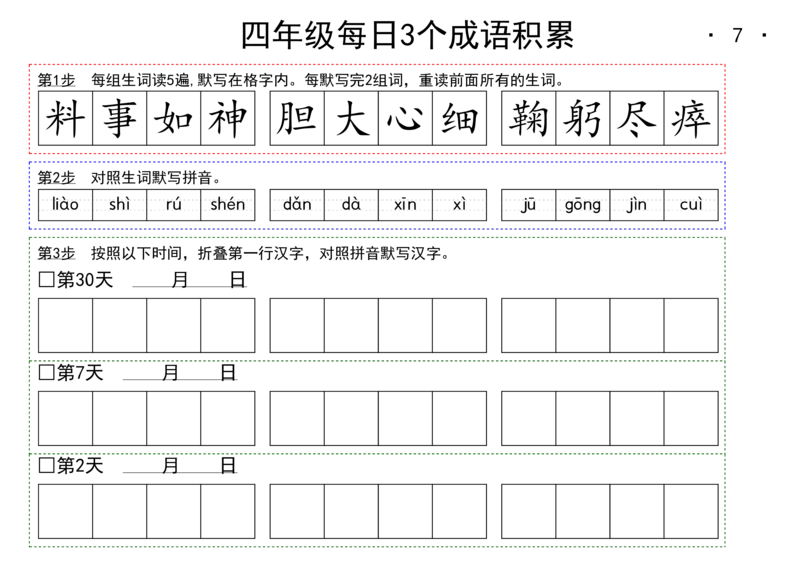800x566 pixels.
Task: Select the 第1步 step label
Action: [x=57, y=80]
